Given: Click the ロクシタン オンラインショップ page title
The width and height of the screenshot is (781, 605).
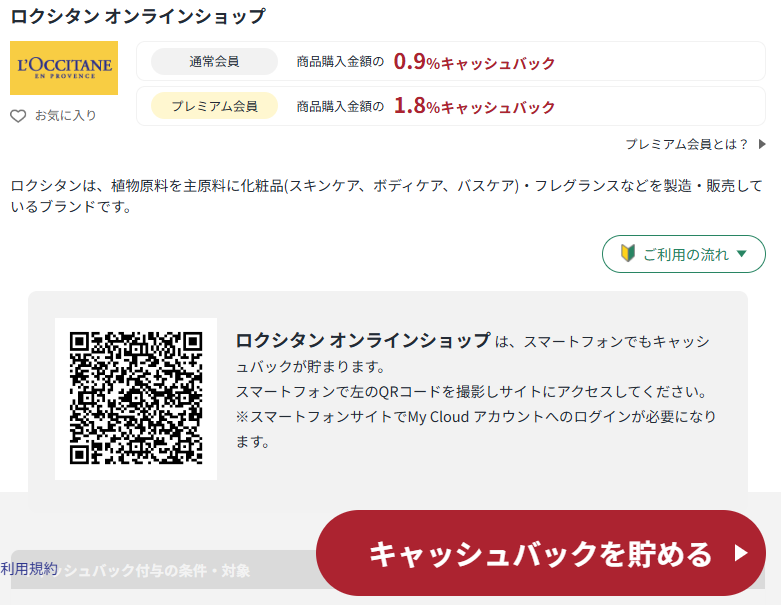Looking at the screenshot, I should (138, 16).
